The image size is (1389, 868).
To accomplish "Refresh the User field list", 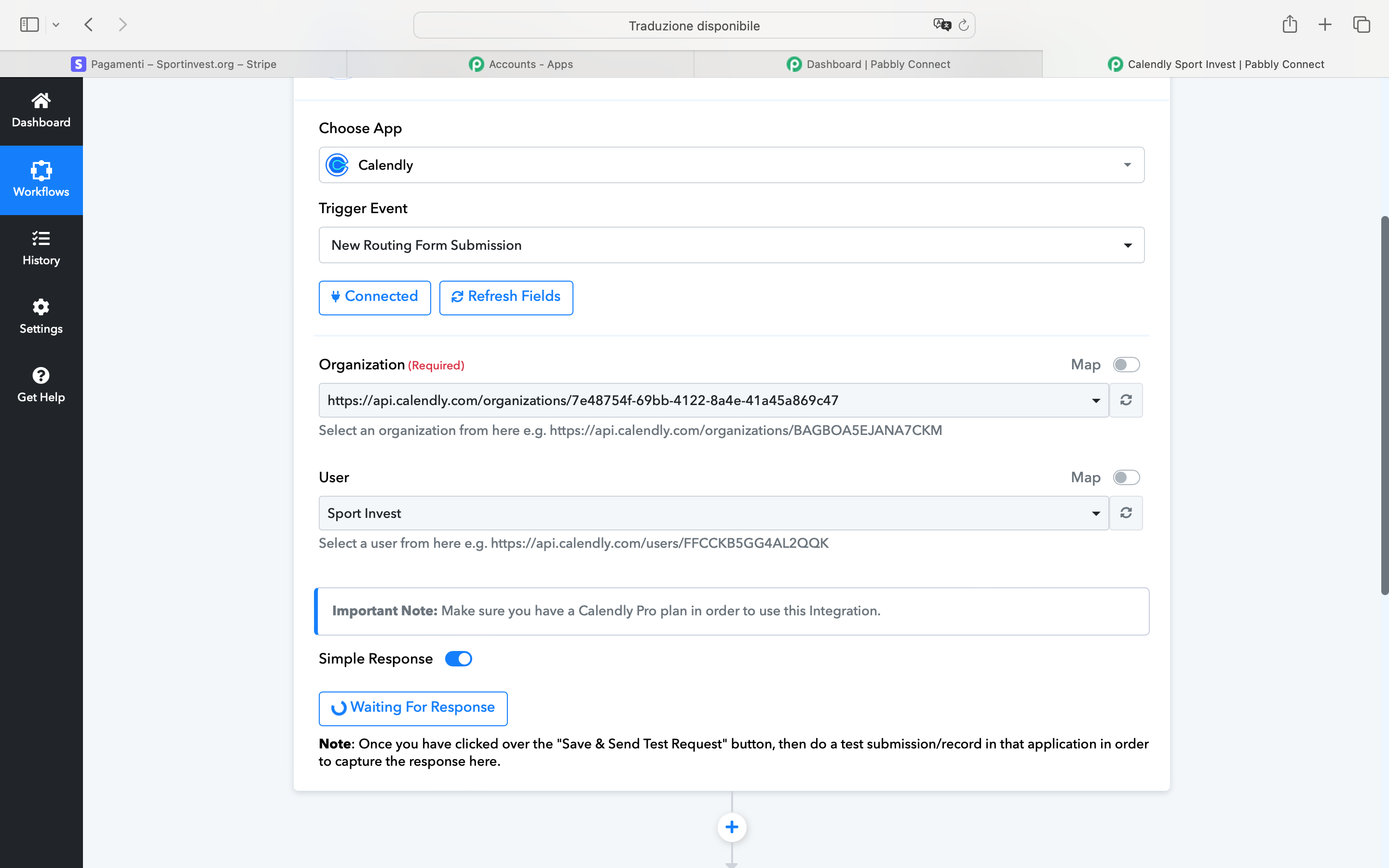I will click(x=1126, y=513).
